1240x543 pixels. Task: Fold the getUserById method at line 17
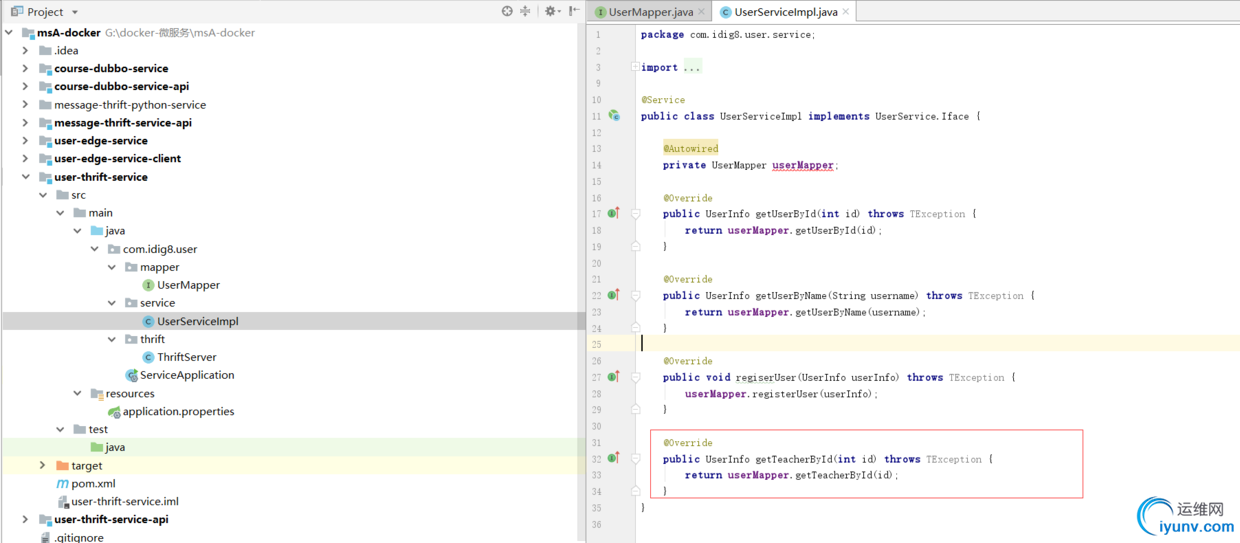tap(635, 213)
